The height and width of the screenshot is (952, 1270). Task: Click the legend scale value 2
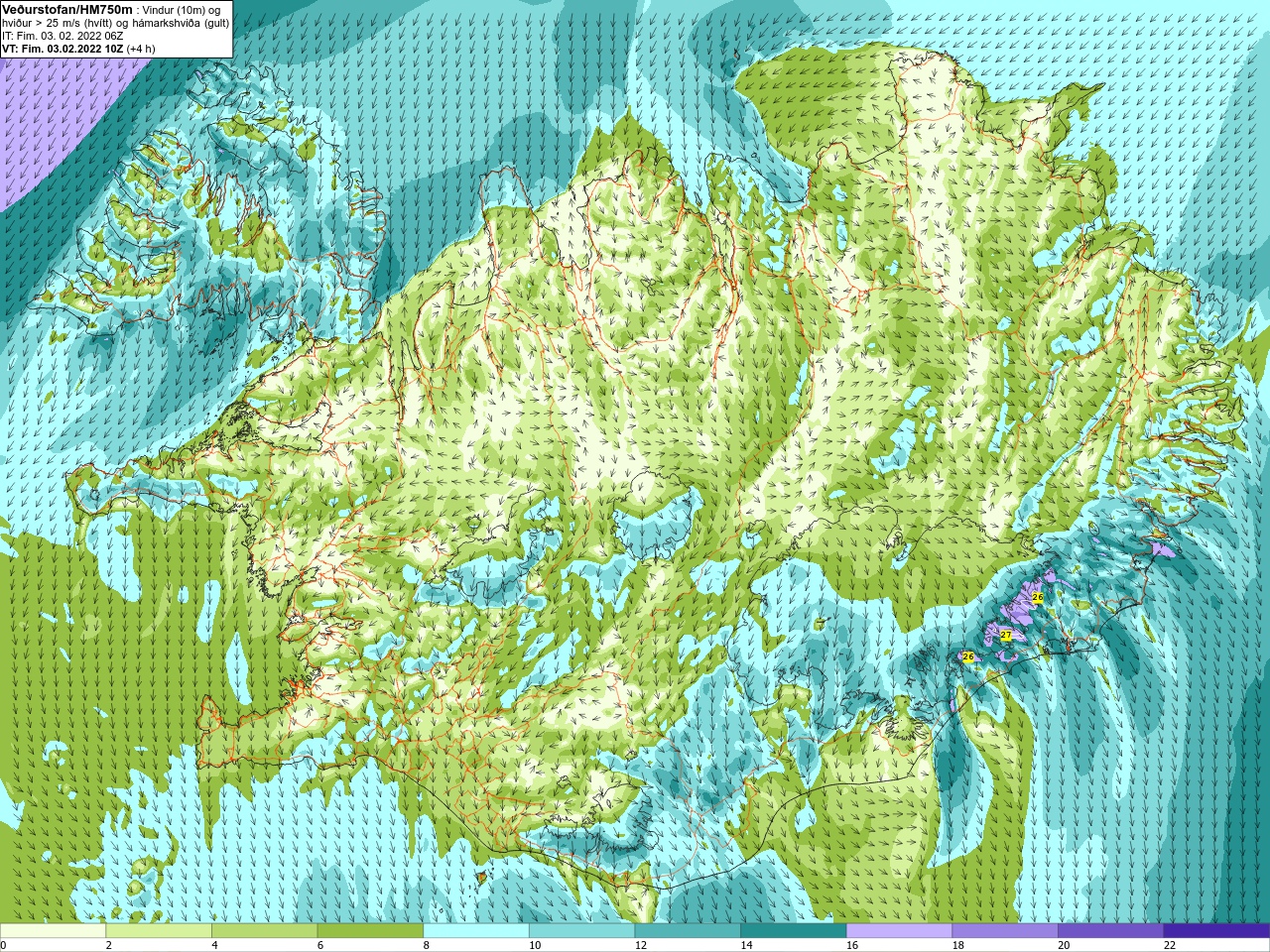tap(108, 945)
